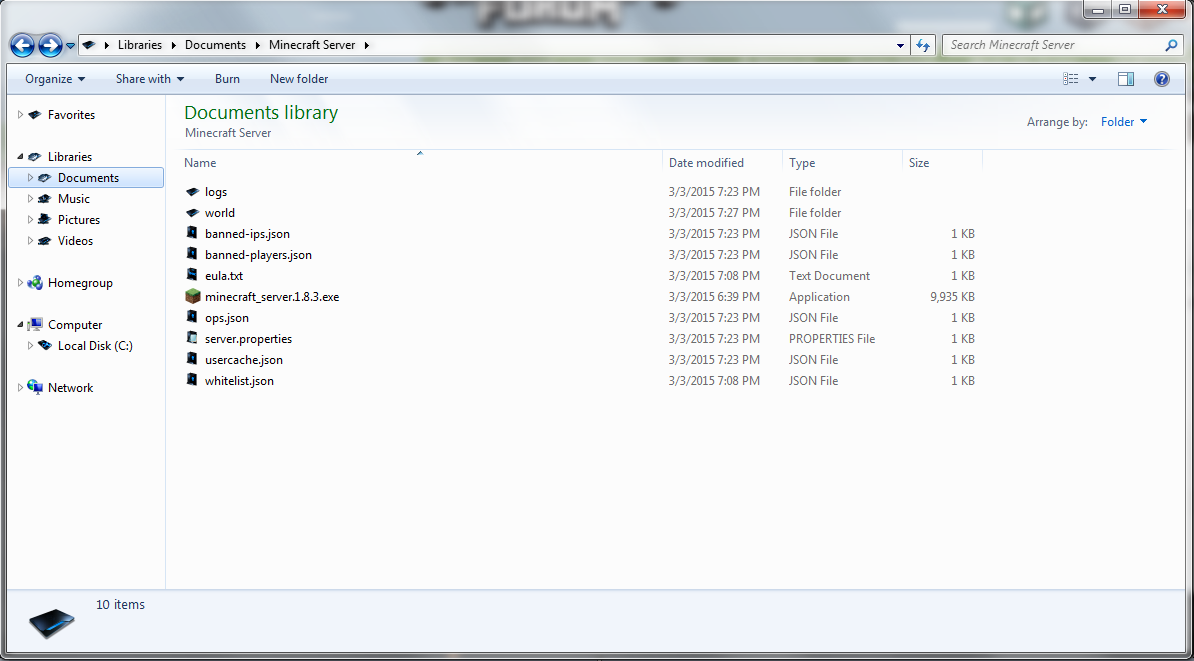Select the banned-players.json file icon

tap(193, 254)
